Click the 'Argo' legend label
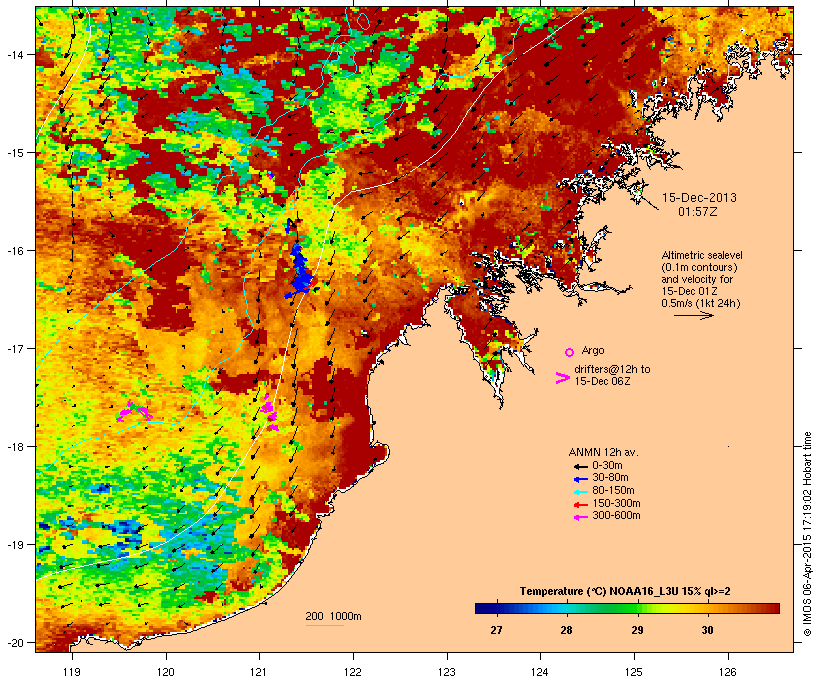The width and height of the screenshot is (820, 680). coord(593,350)
